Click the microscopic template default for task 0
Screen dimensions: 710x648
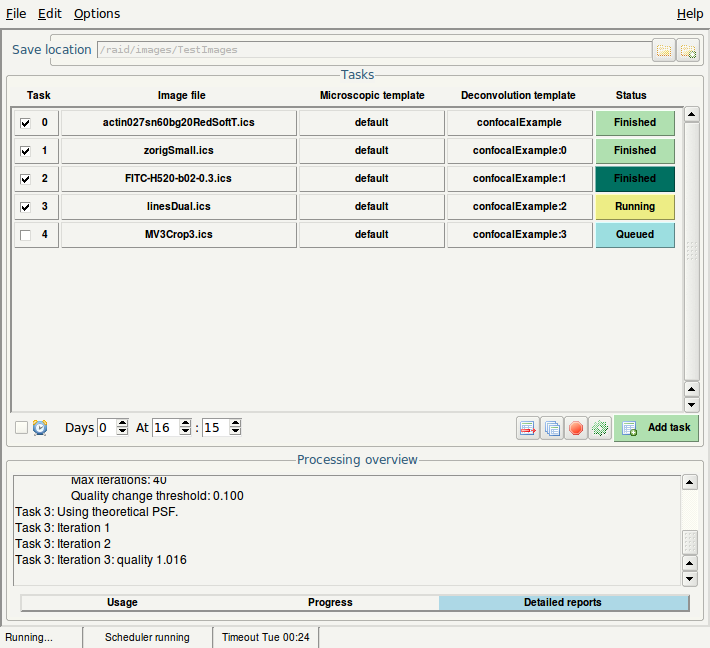pyautogui.click(x=372, y=123)
